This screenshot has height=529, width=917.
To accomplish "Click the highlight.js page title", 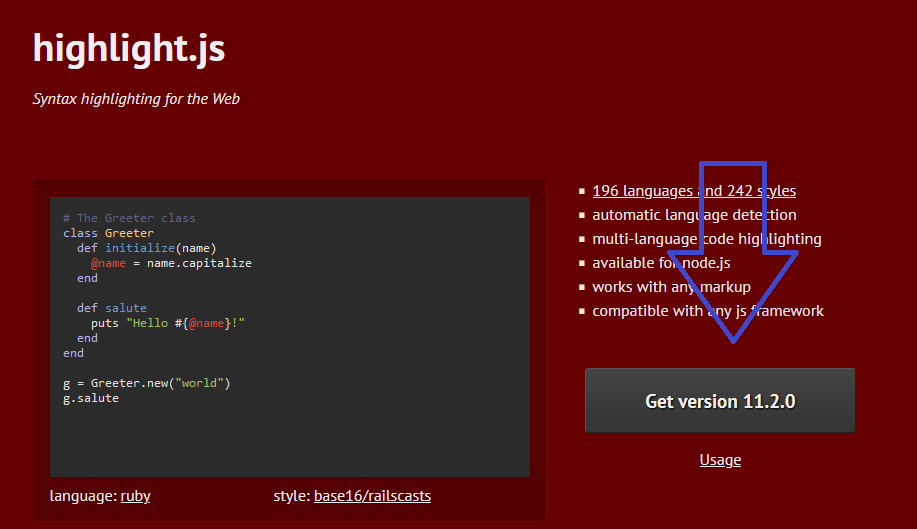I will (x=129, y=48).
